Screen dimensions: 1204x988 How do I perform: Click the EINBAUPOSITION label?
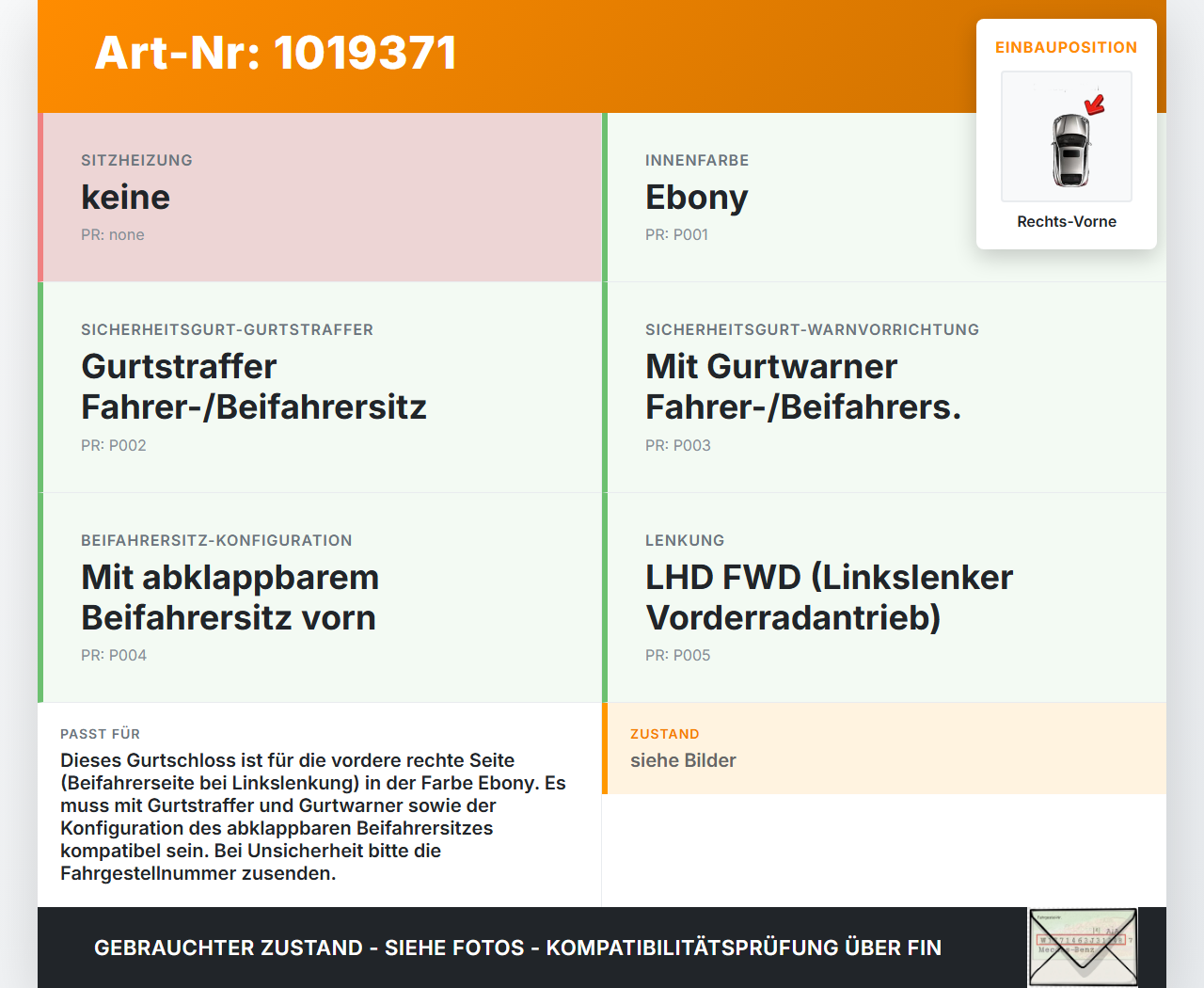coord(1067,47)
